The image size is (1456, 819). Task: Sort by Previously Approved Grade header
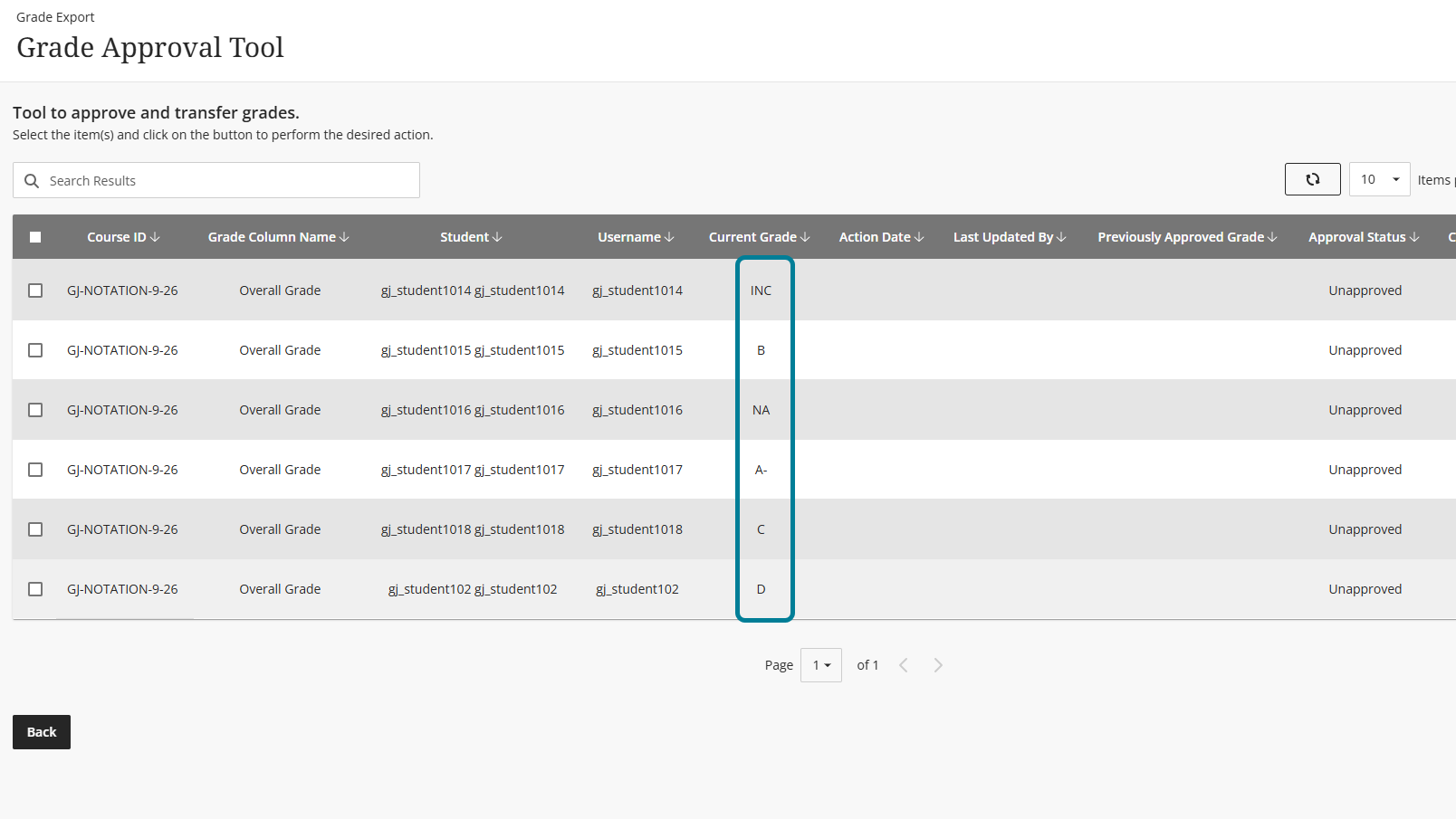[x=1187, y=237]
